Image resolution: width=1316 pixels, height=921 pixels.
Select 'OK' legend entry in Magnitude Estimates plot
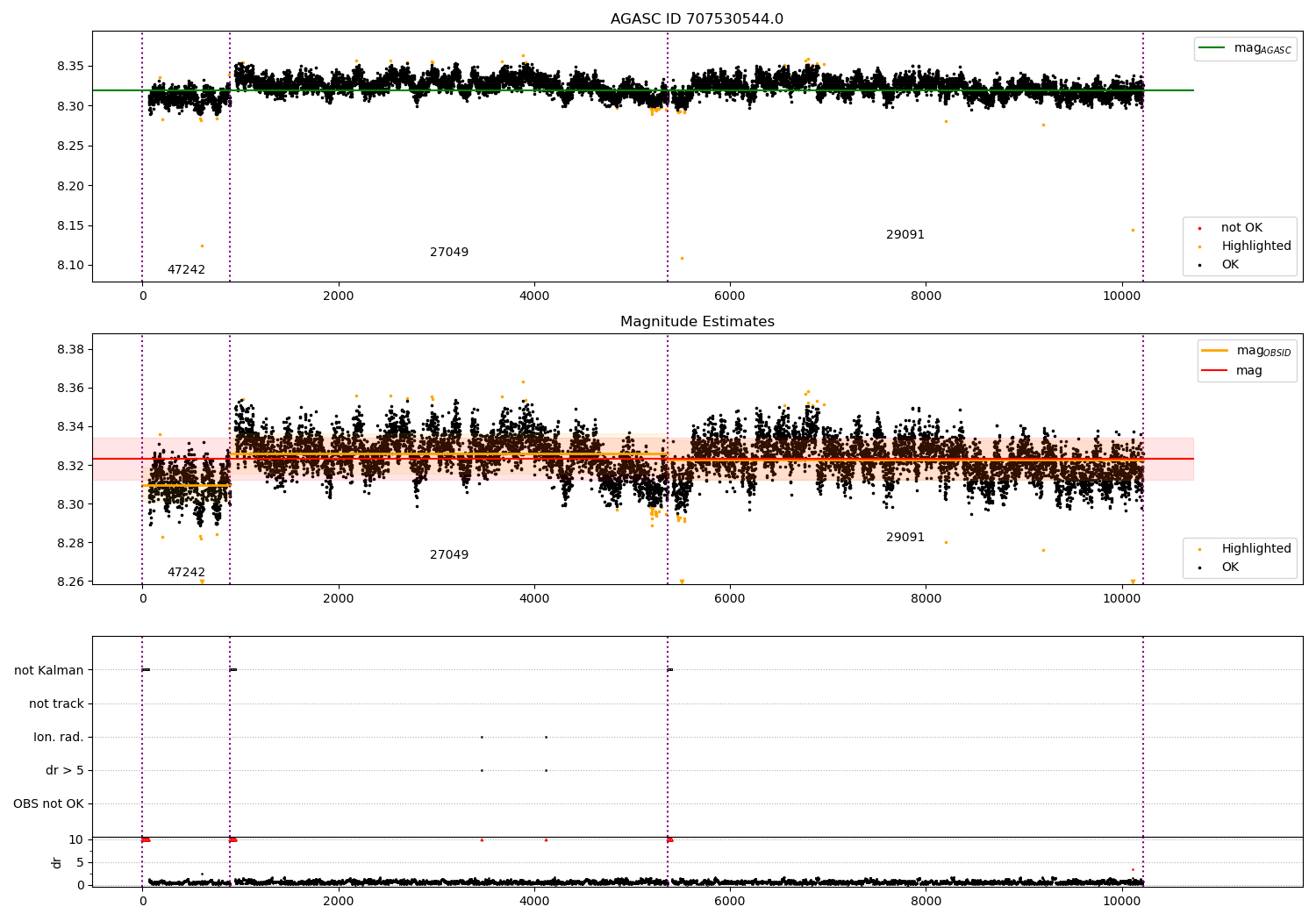click(x=1230, y=568)
